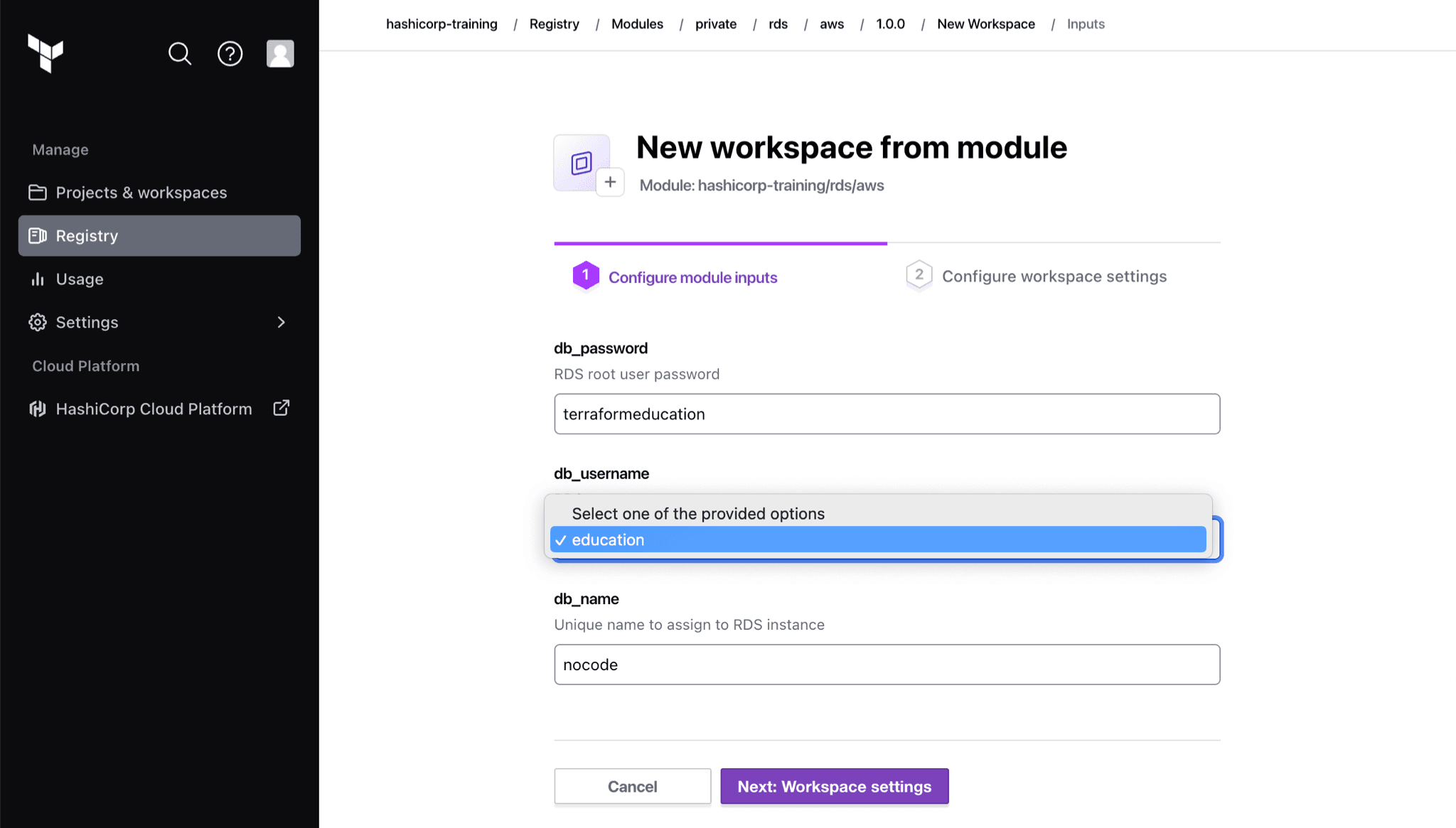The height and width of the screenshot is (828, 1456).
Task: Open Settings in the sidebar
Action: 159,323
